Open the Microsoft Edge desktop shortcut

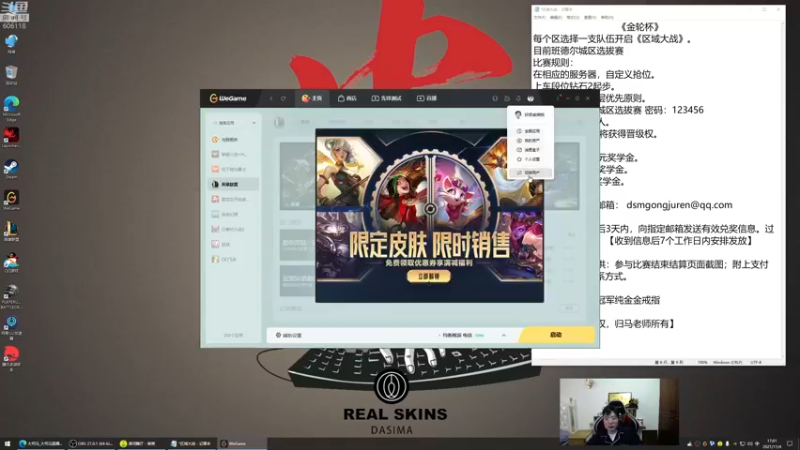click(x=11, y=107)
